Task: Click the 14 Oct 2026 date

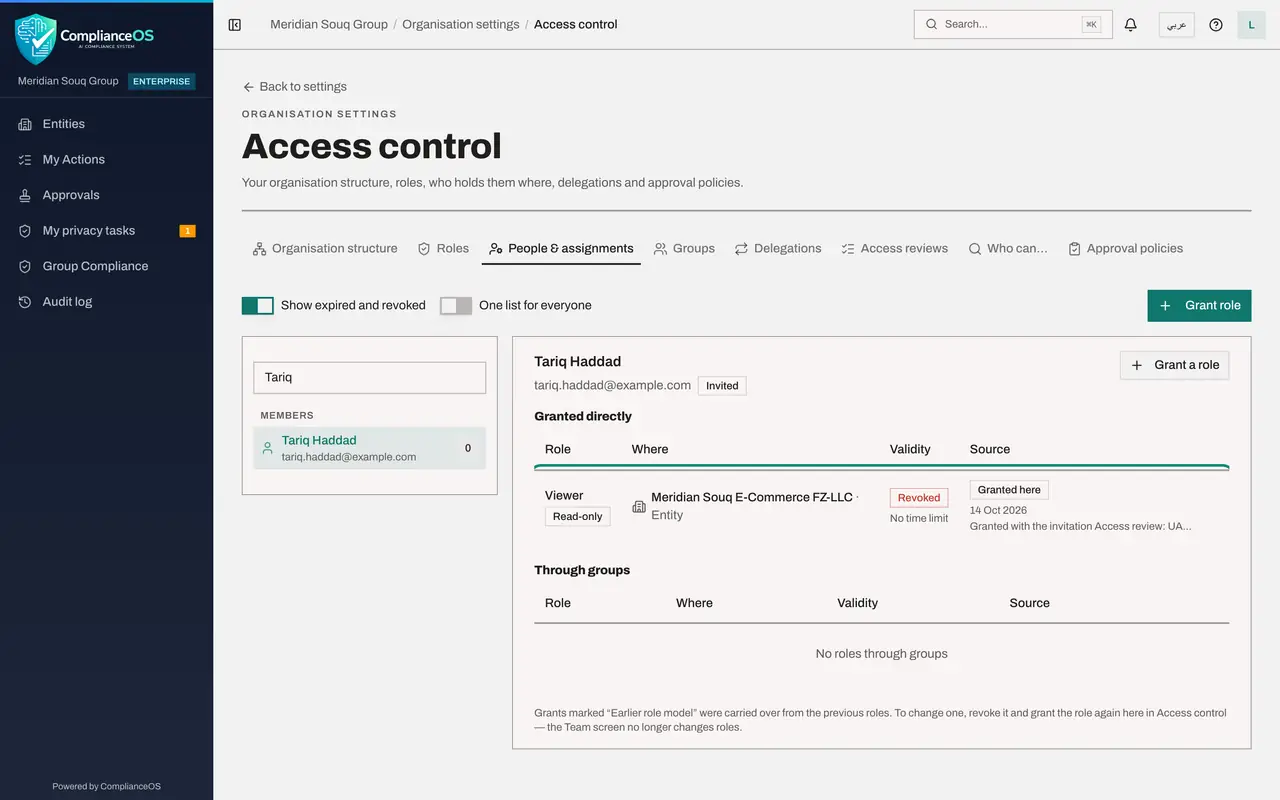Action: tap(998, 510)
